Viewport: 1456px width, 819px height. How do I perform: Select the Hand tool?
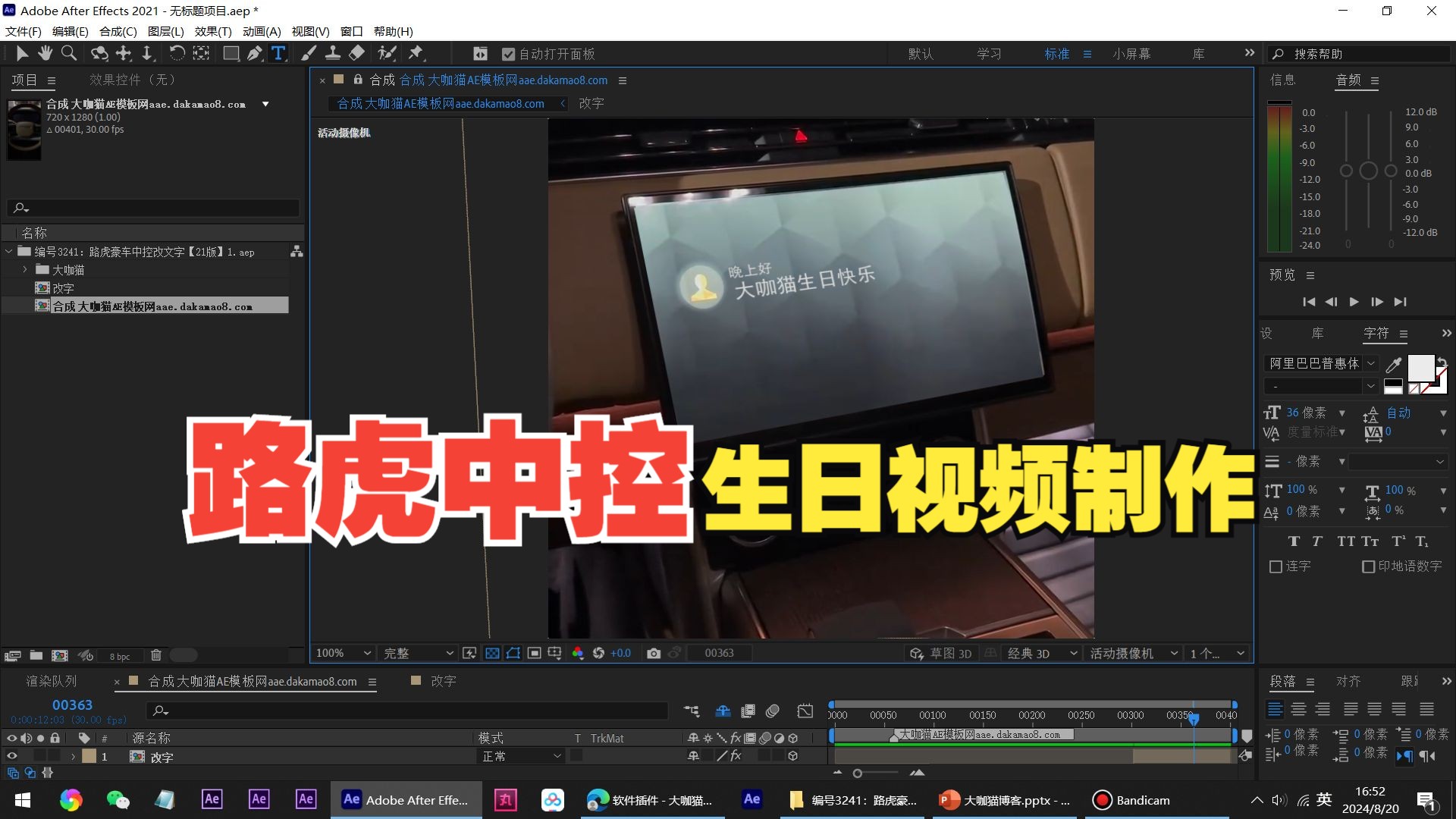(45, 53)
